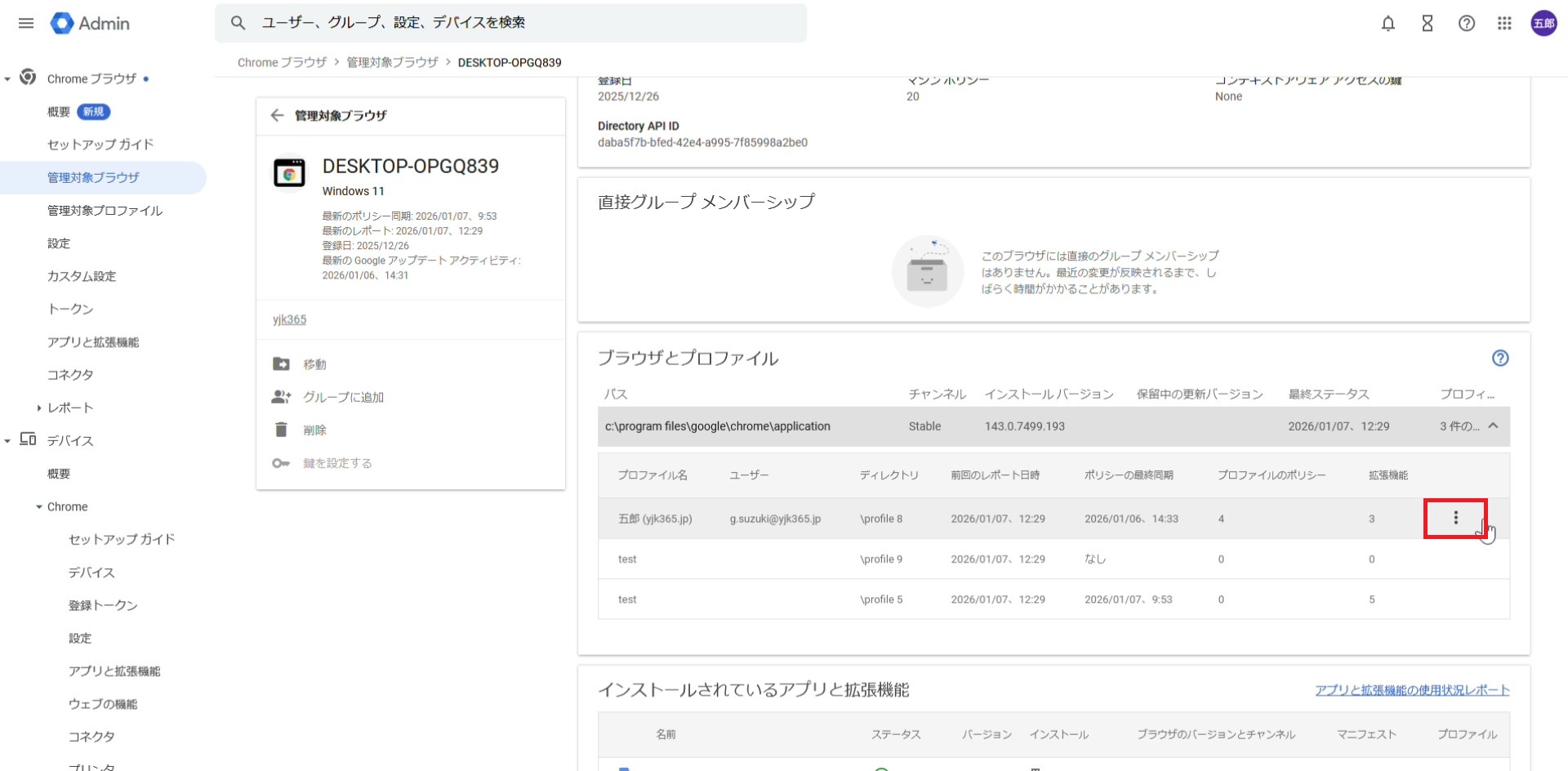
Task: Collapse the Chrome ブラウザ section
Action: point(7,79)
